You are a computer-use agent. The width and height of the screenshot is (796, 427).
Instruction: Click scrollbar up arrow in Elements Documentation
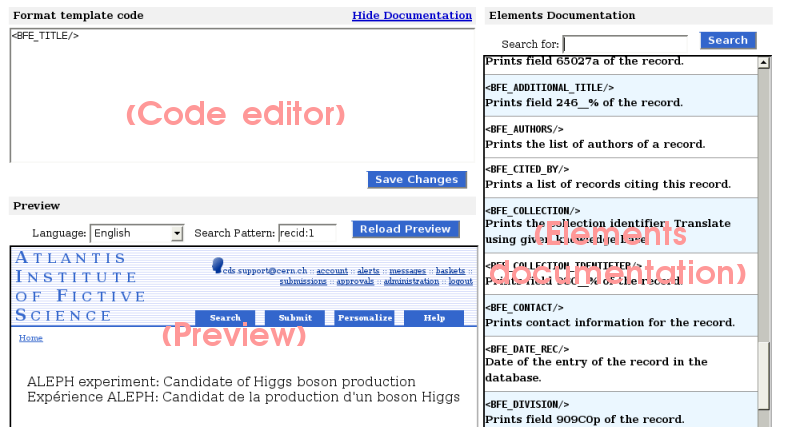click(764, 62)
